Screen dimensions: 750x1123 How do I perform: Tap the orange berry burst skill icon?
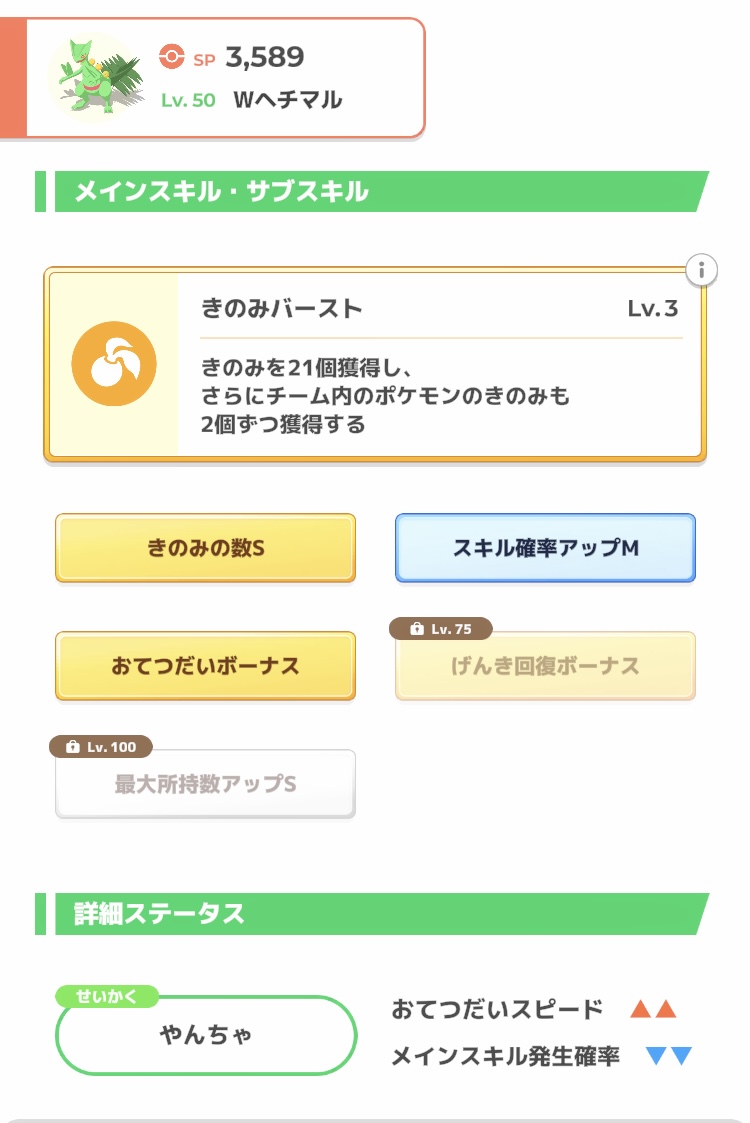(x=115, y=363)
